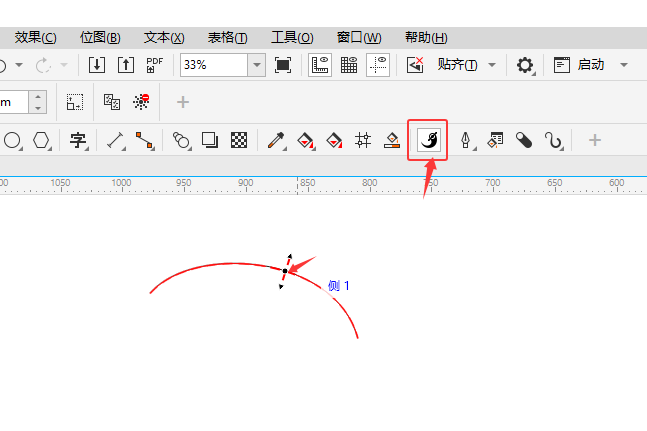Open the options gear icon
The width and height of the screenshot is (647, 431).
tap(525, 65)
